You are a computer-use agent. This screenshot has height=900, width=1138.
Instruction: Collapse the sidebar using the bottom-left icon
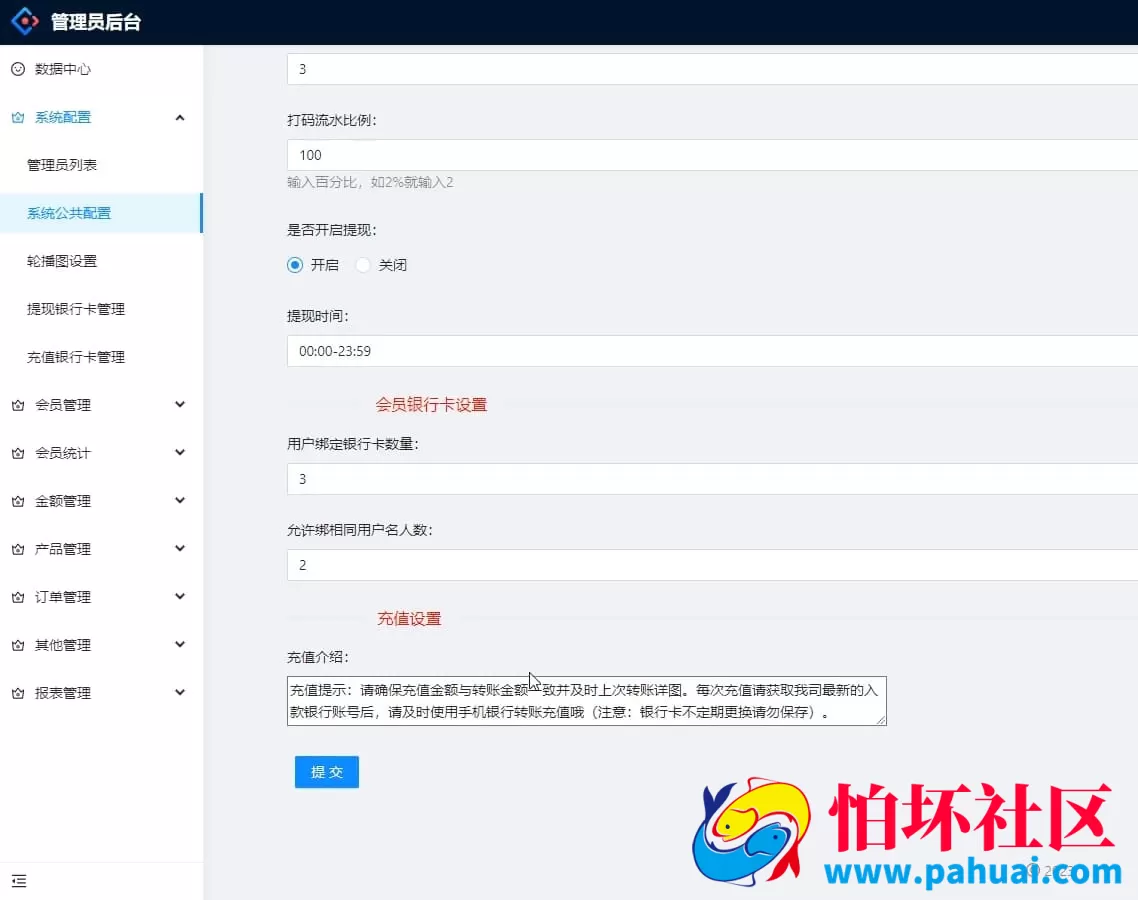19,881
